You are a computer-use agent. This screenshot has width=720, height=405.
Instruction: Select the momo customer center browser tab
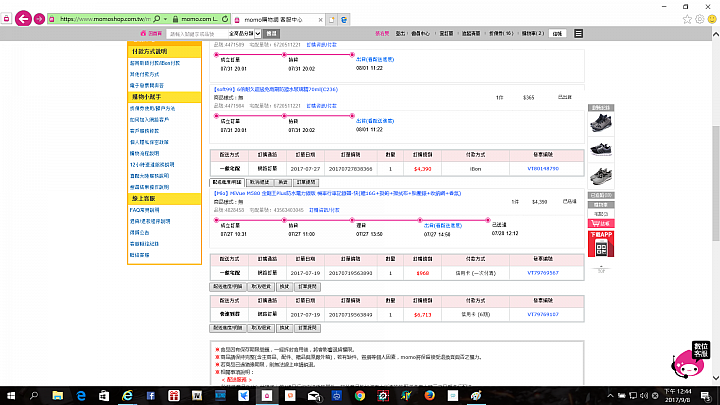274,19
